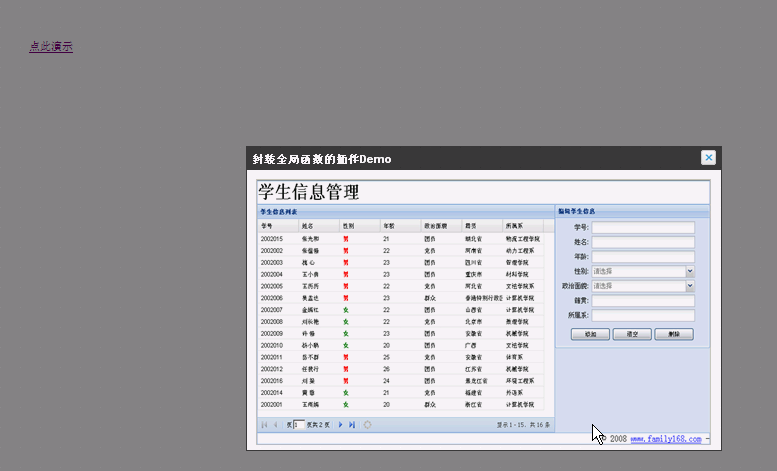Click the grid display count status text

point(523,425)
